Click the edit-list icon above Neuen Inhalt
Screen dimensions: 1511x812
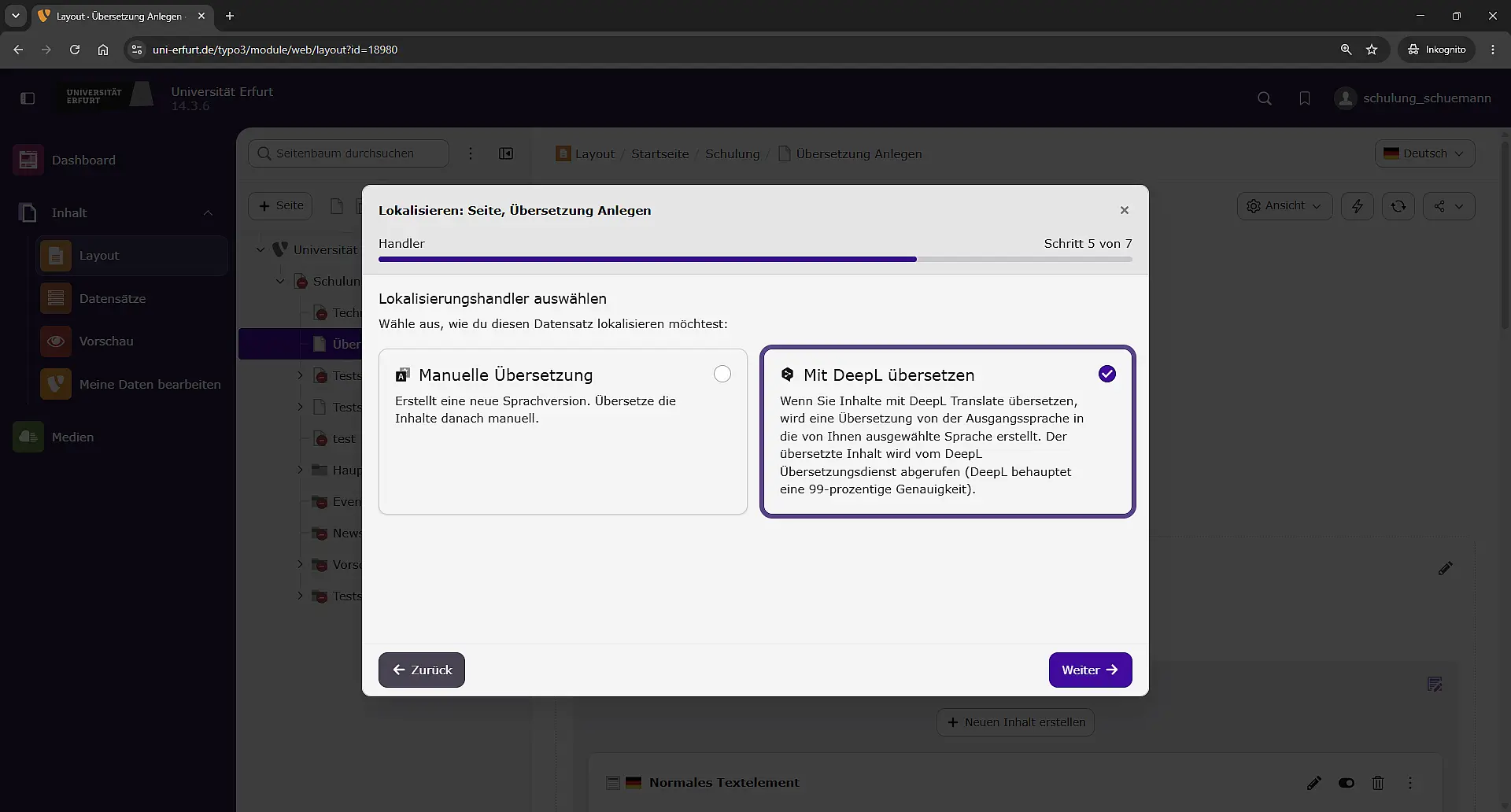click(x=1435, y=684)
